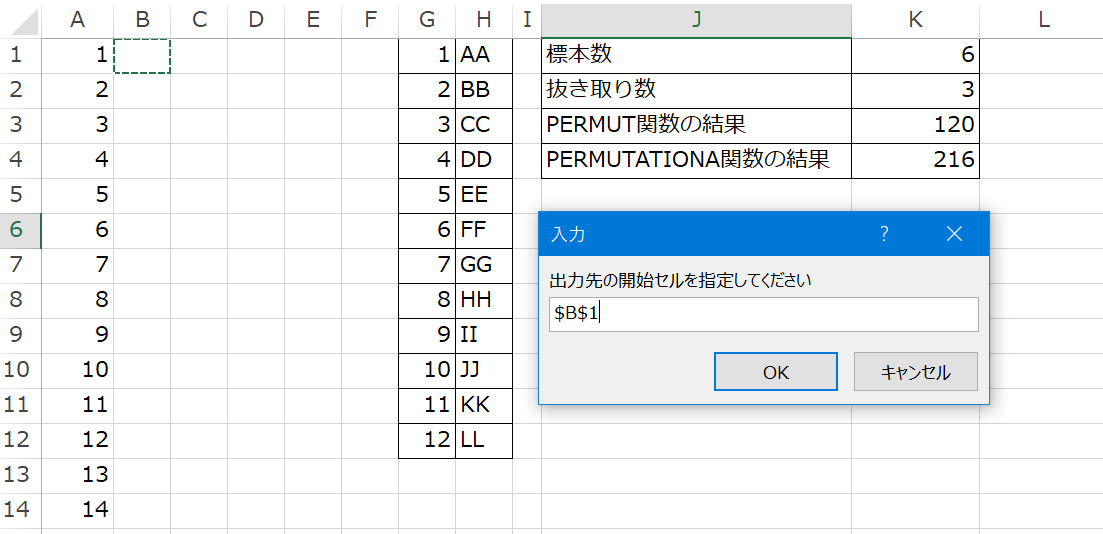Click the PERMUTATIONA関数の結果 cell
Screen dimensions: 1103x534
[x=696, y=160]
